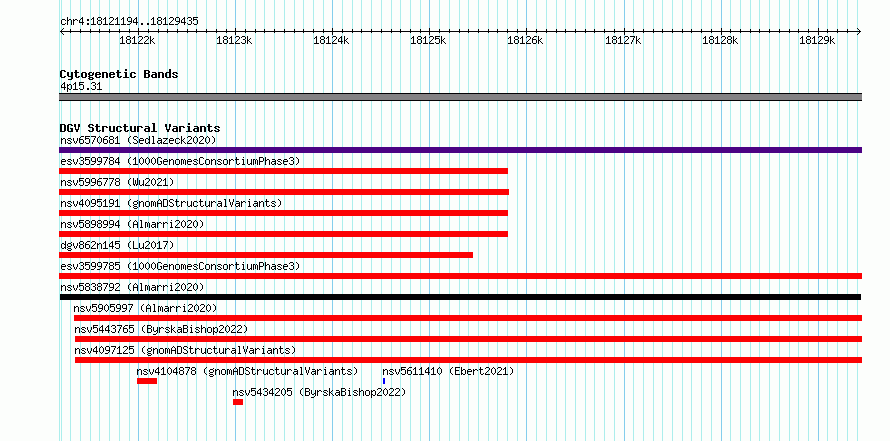The width and height of the screenshot is (890, 441).
Task: Click the red esv3599784 variant bar
Action: click(x=283, y=171)
